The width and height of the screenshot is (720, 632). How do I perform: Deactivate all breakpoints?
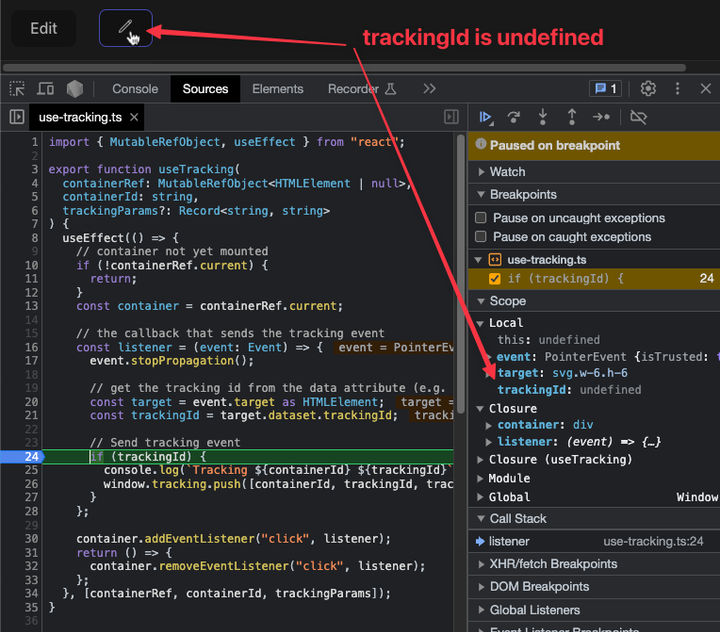tap(638, 117)
